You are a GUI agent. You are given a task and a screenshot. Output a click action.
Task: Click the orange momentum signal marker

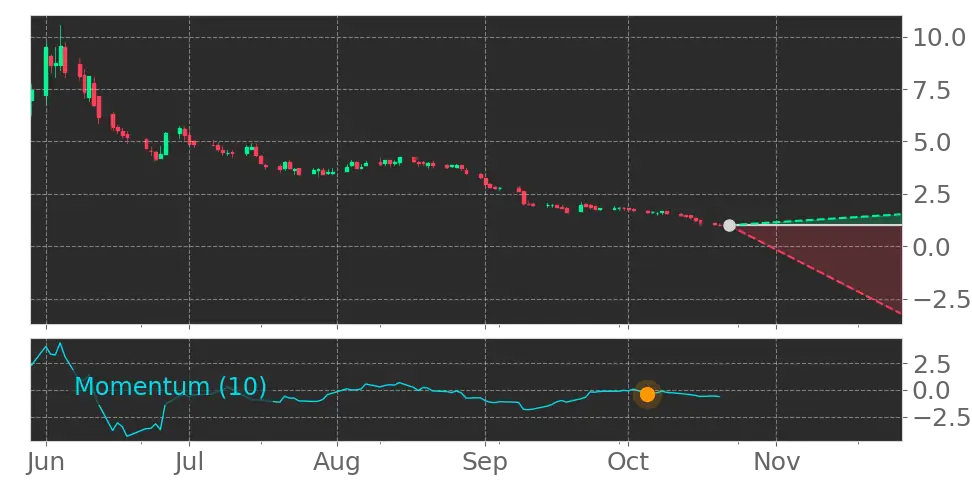647,394
